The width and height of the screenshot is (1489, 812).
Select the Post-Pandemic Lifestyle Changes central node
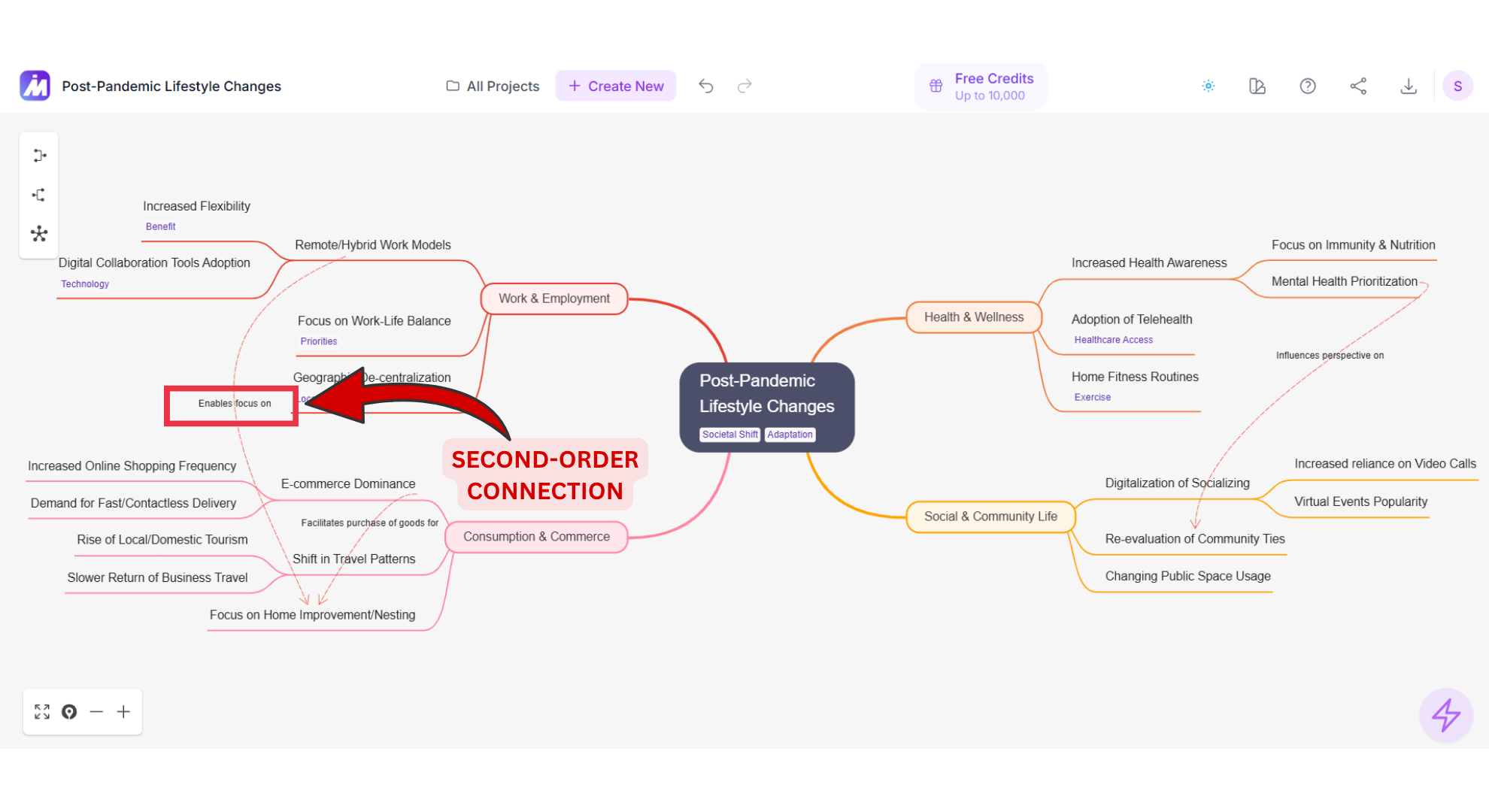pyautogui.click(x=767, y=406)
